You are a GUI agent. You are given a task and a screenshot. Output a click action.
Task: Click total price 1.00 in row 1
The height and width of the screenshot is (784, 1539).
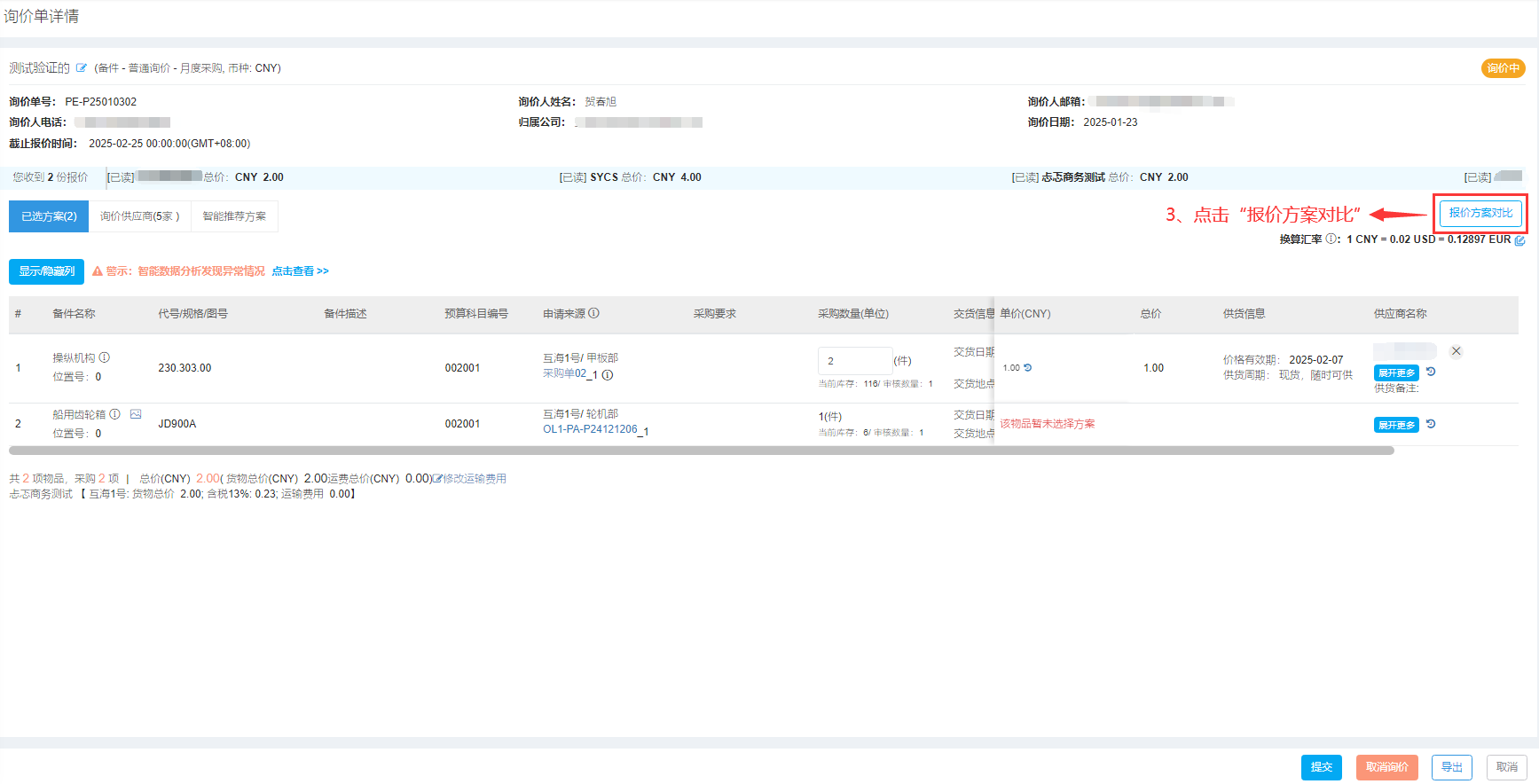pyautogui.click(x=1153, y=368)
